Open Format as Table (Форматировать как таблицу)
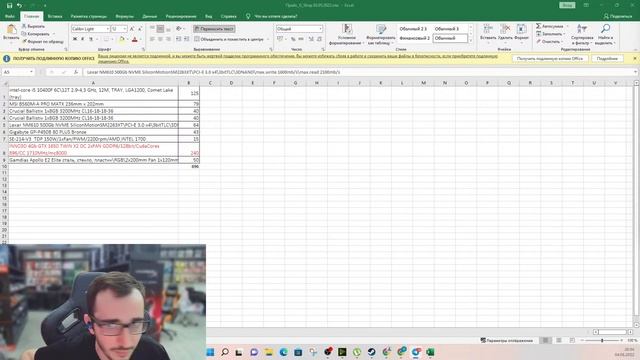Screen dimensions: 640x360 coord(381,34)
